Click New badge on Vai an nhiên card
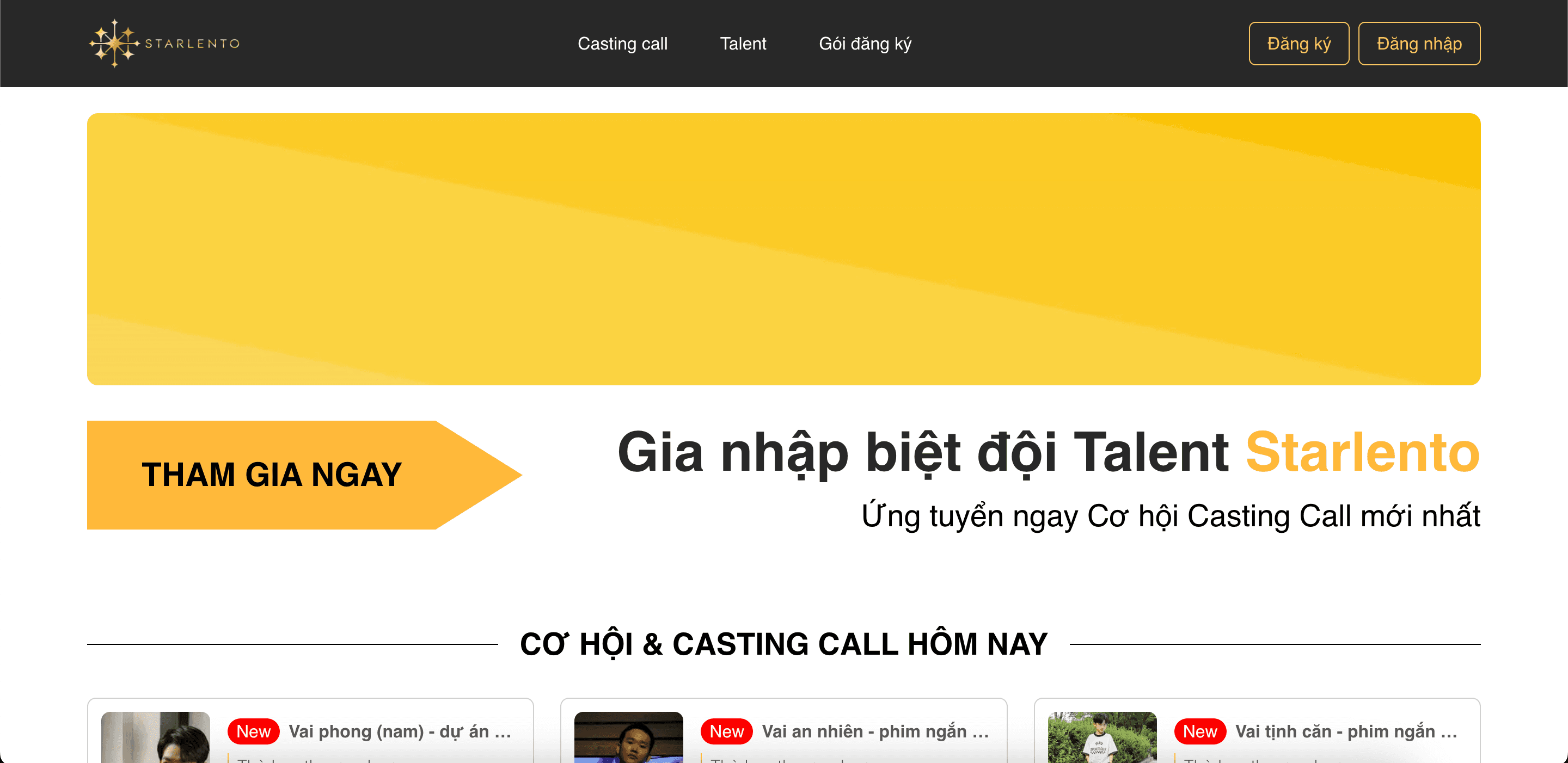The image size is (1568, 763). coord(726,731)
